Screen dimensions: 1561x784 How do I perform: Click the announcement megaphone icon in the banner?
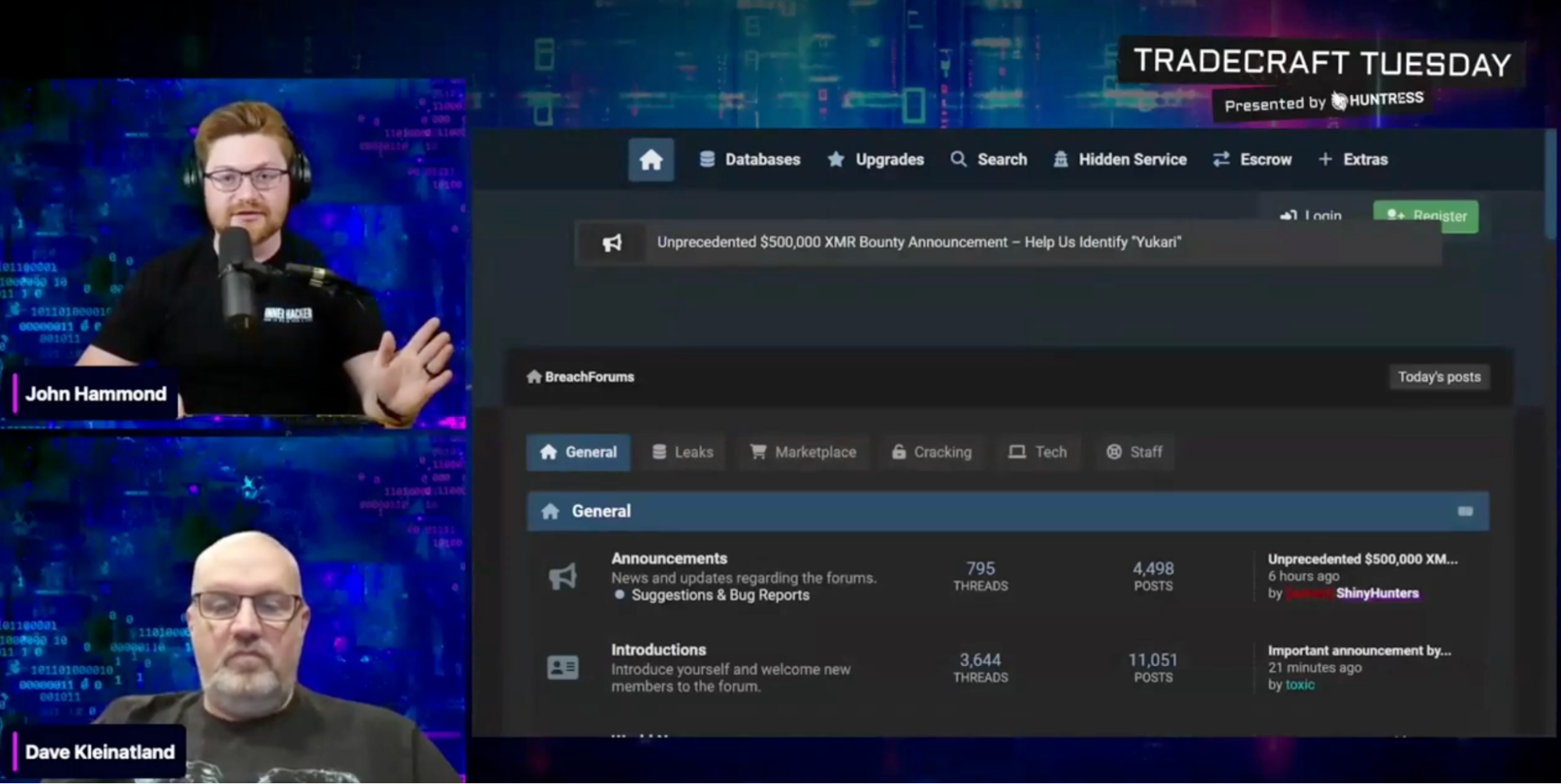(612, 243)
